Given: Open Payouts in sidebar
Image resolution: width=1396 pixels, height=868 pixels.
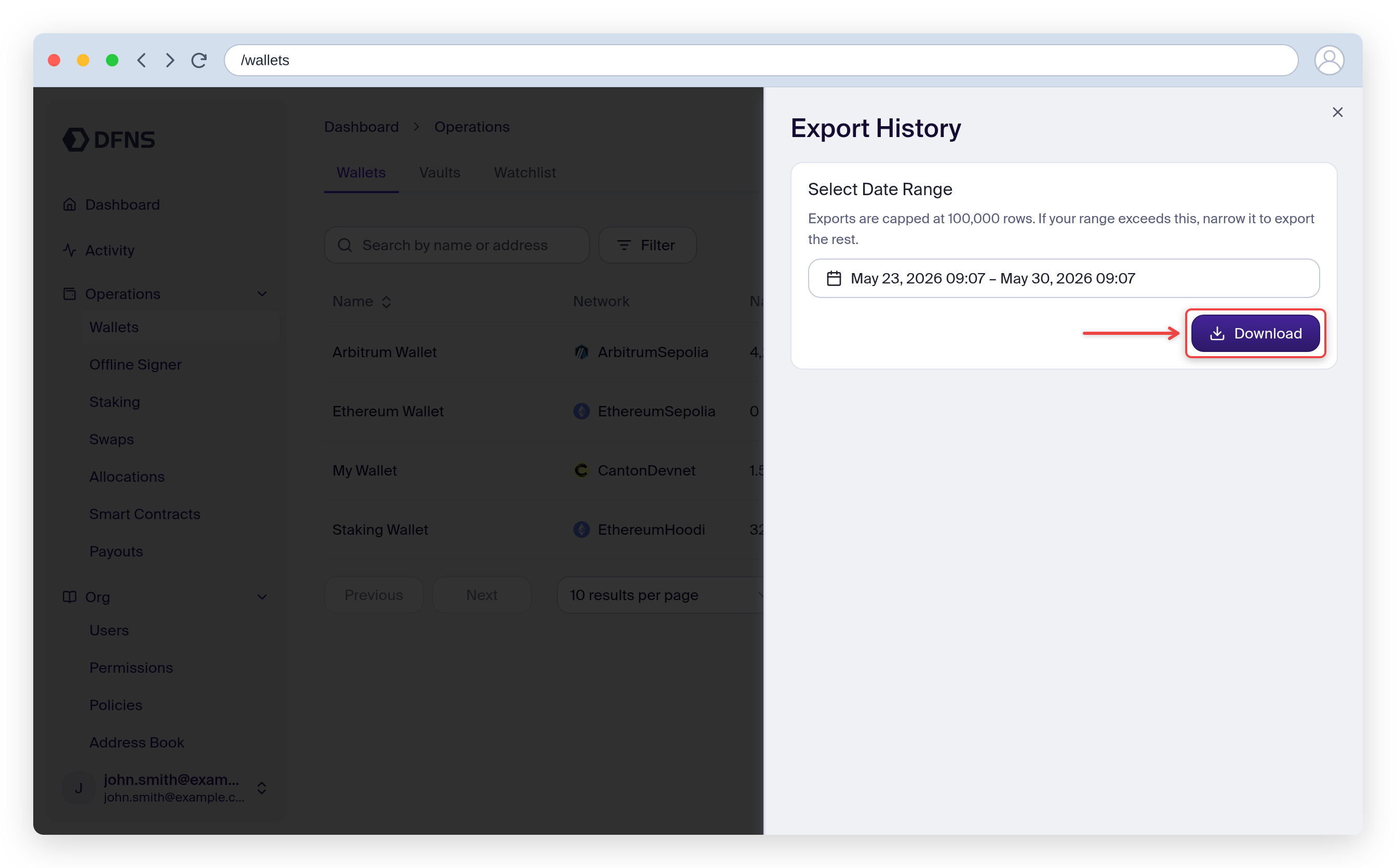Looking at the screenshot, I should click(x=116, y=551).
